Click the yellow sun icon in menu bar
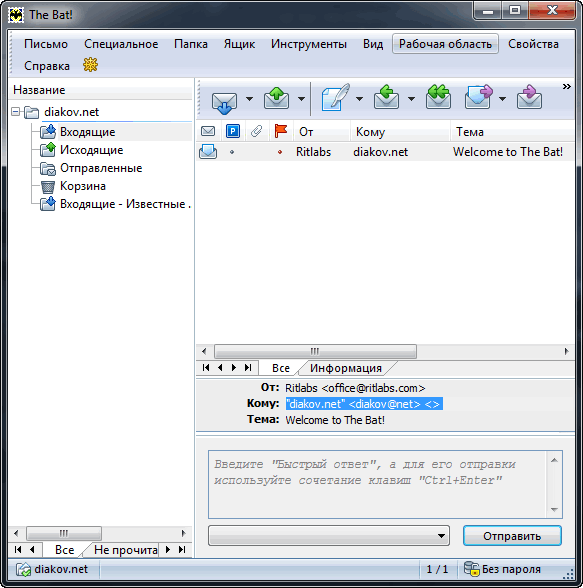 coord(90,65)
